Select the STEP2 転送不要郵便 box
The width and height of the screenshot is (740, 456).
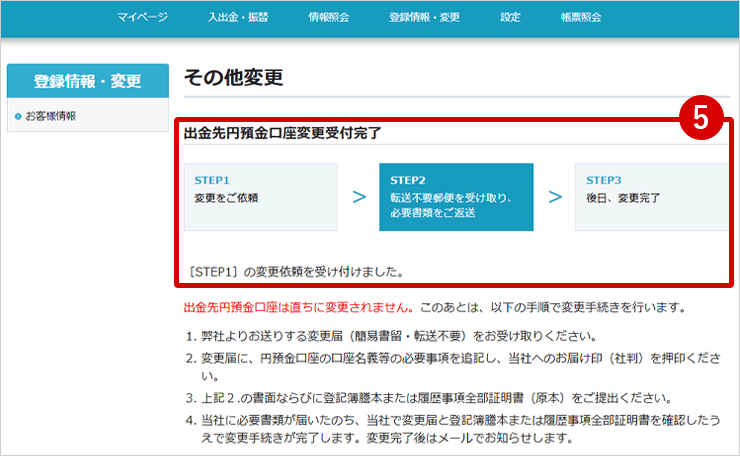tap(456, 197)
